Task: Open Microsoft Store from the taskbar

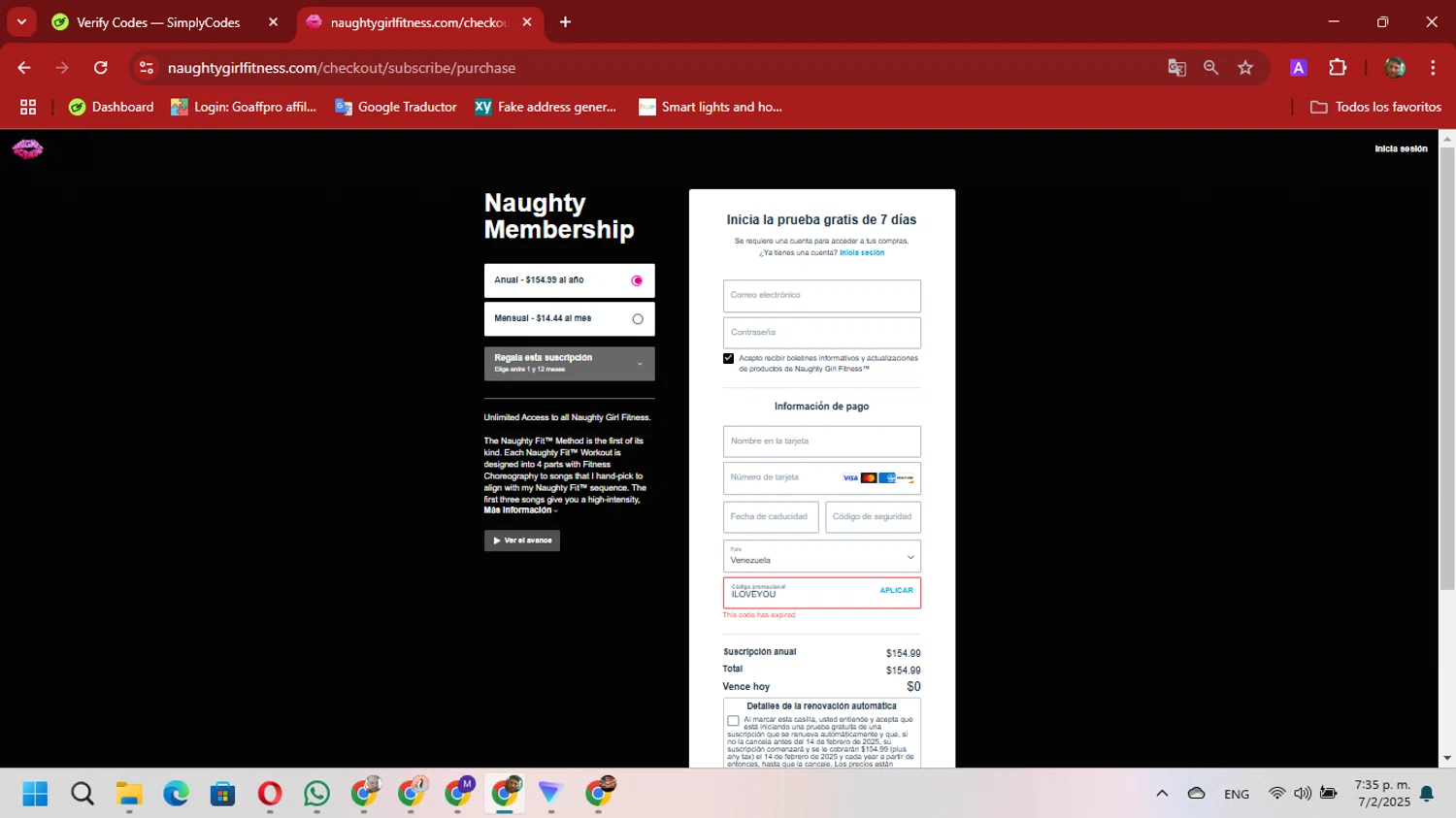Action: coord(222,794)
